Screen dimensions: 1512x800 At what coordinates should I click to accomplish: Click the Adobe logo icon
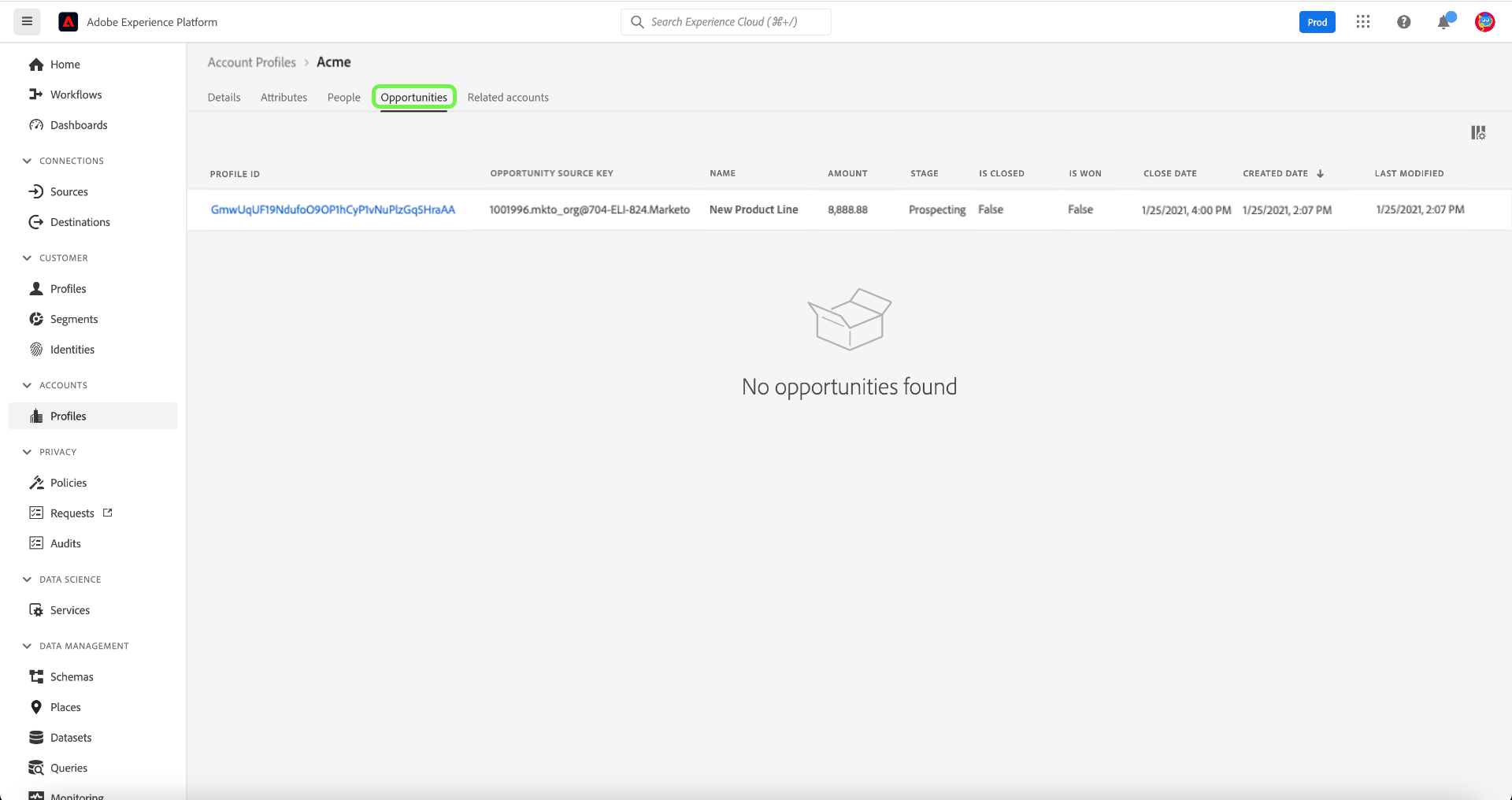(69, 22)
